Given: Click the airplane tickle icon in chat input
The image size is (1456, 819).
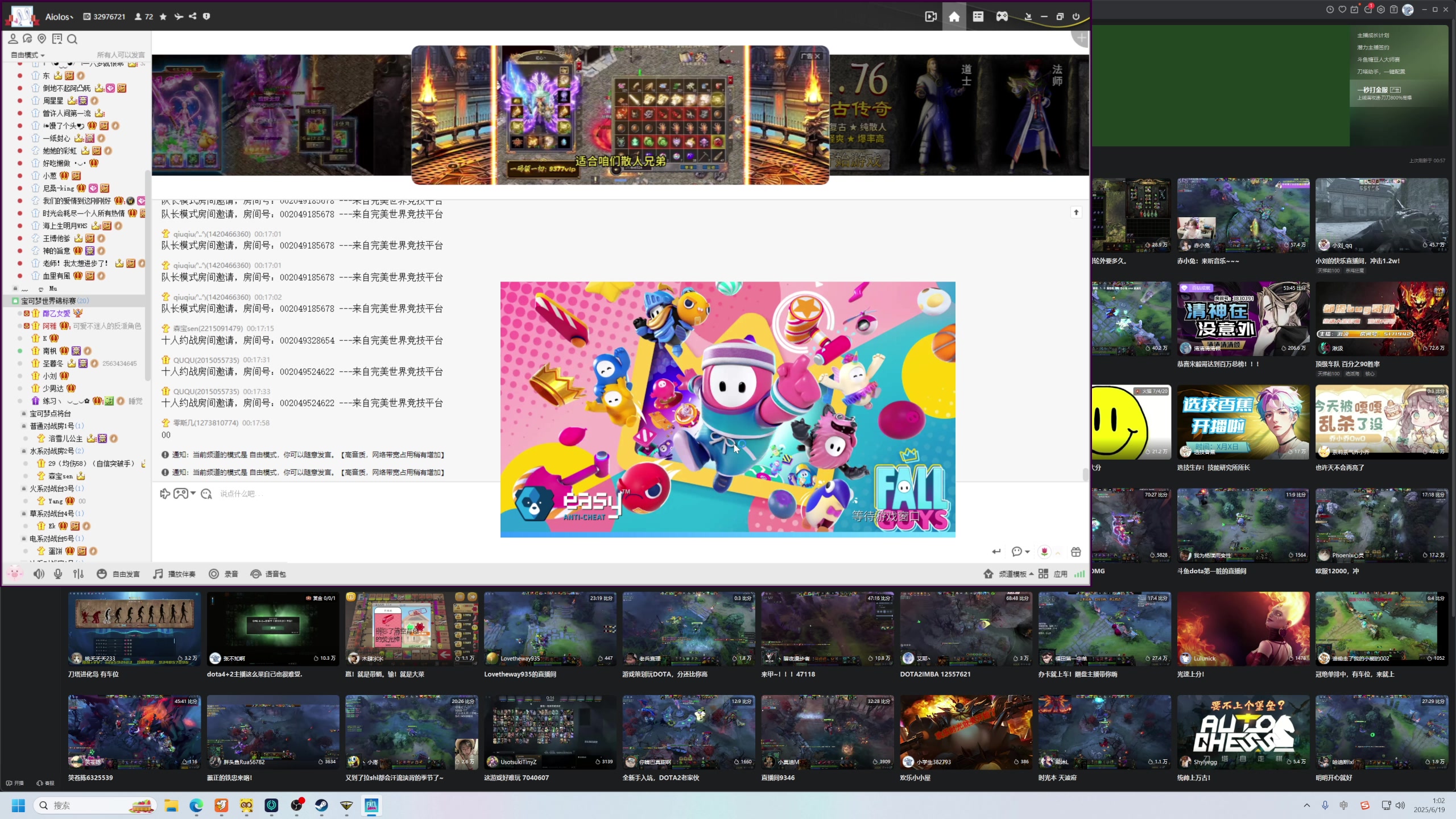Looking at the screenshot, I should (x=165, y=494).
